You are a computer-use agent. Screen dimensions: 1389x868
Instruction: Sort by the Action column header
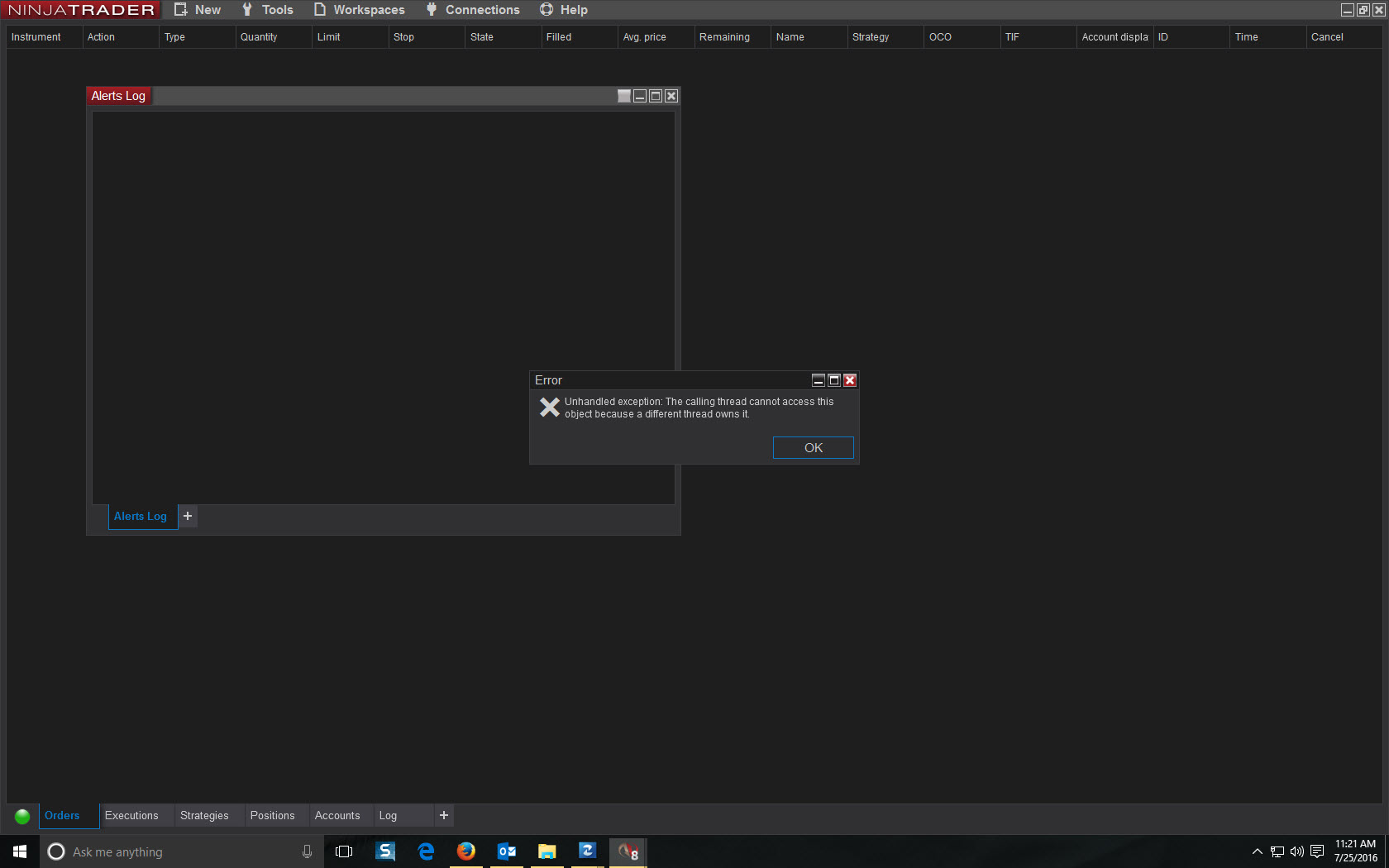point(121,37)
